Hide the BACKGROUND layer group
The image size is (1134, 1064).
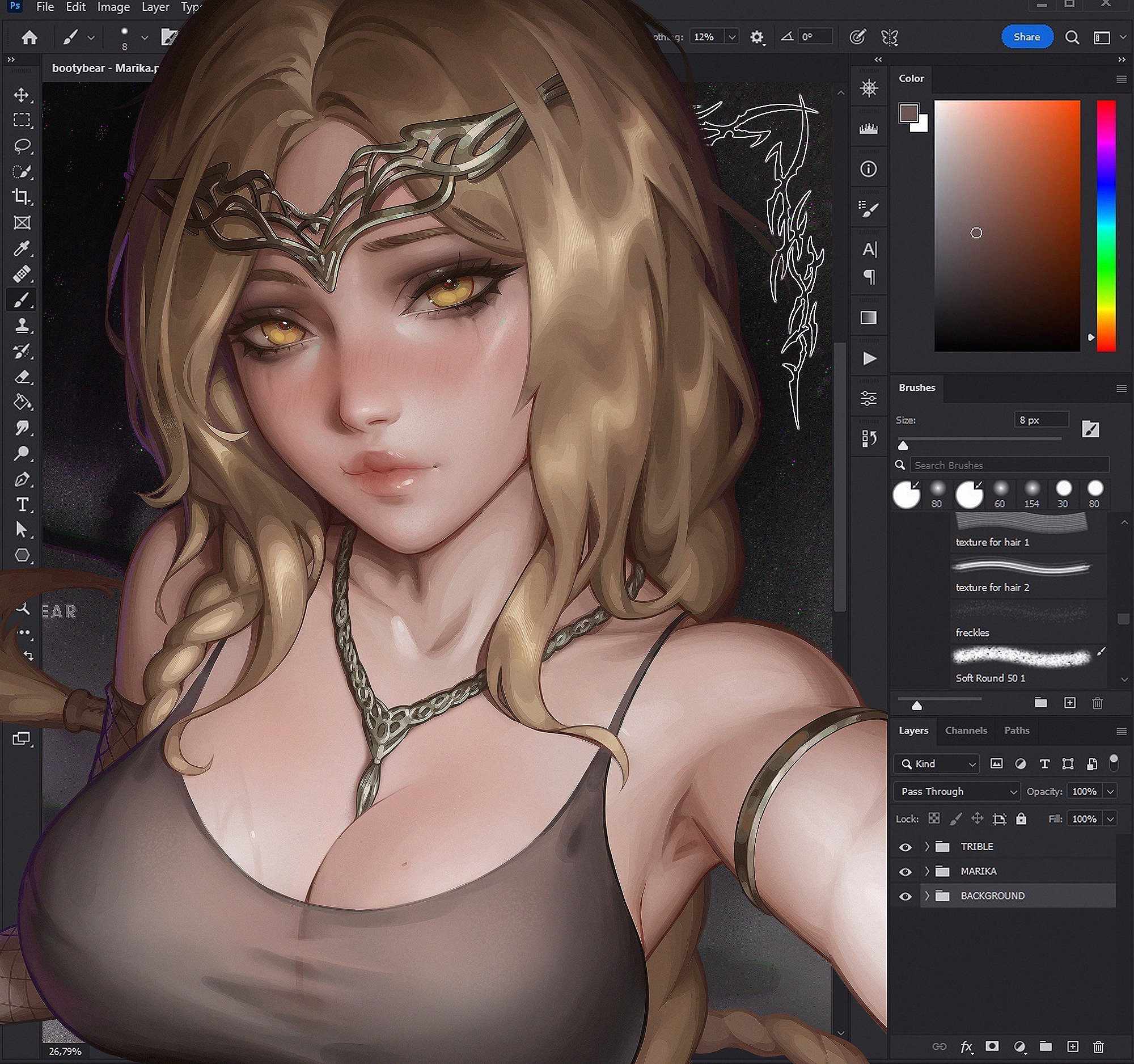tap(905, 897)
